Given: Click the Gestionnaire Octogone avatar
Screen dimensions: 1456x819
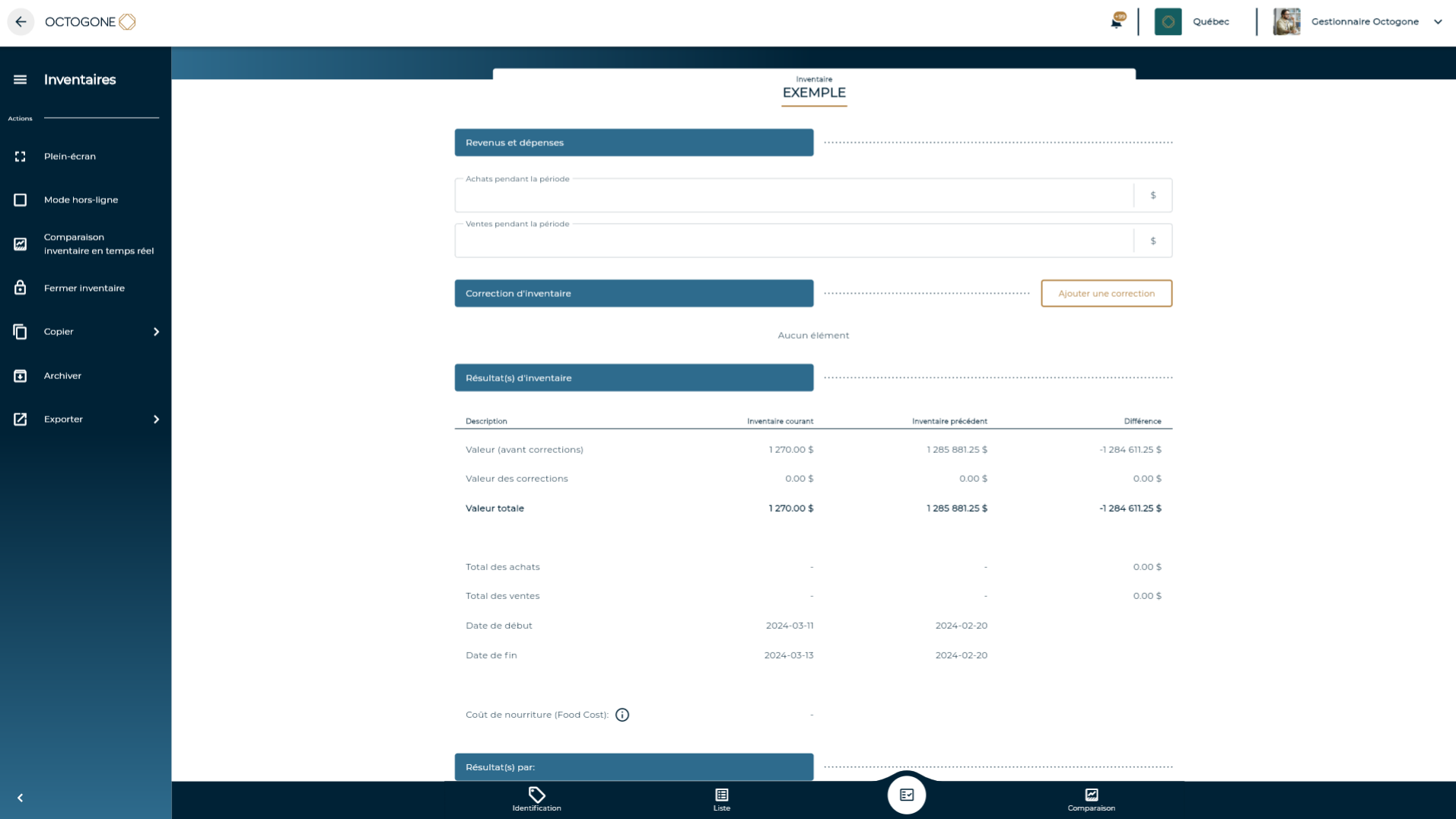Looking at the screenshot, I should (x=1286, y=21).
